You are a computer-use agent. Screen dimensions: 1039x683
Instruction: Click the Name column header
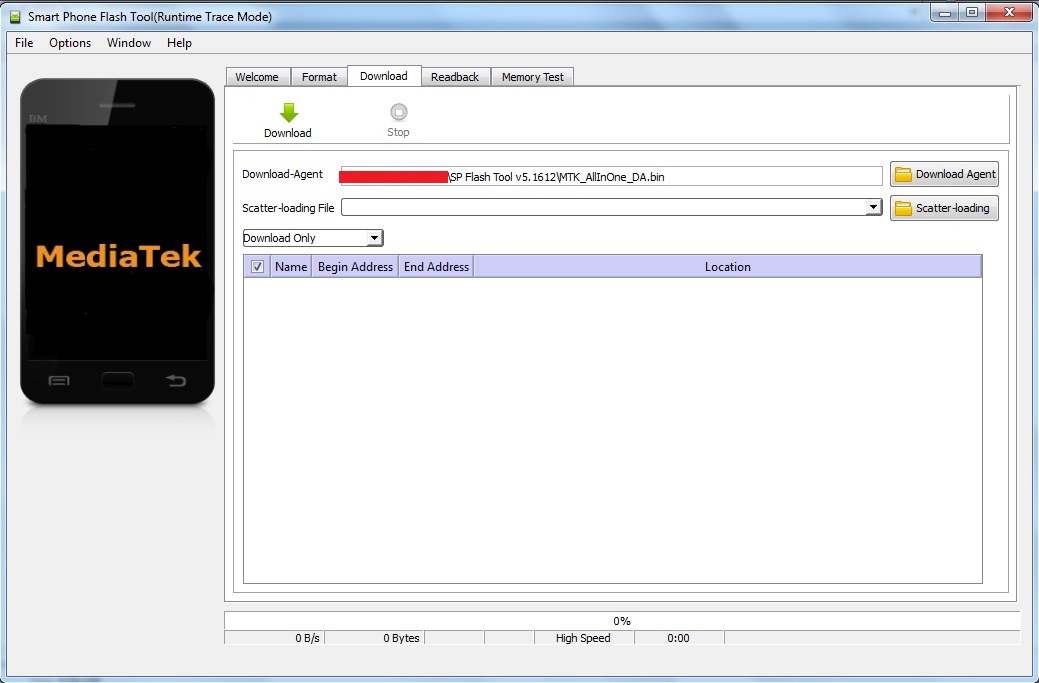click(291, 266)
